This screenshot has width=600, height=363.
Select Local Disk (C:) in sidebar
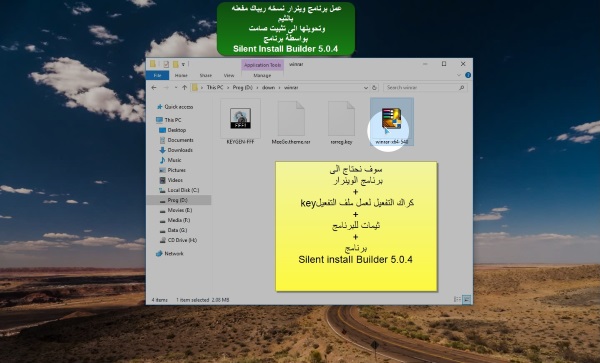179,190
